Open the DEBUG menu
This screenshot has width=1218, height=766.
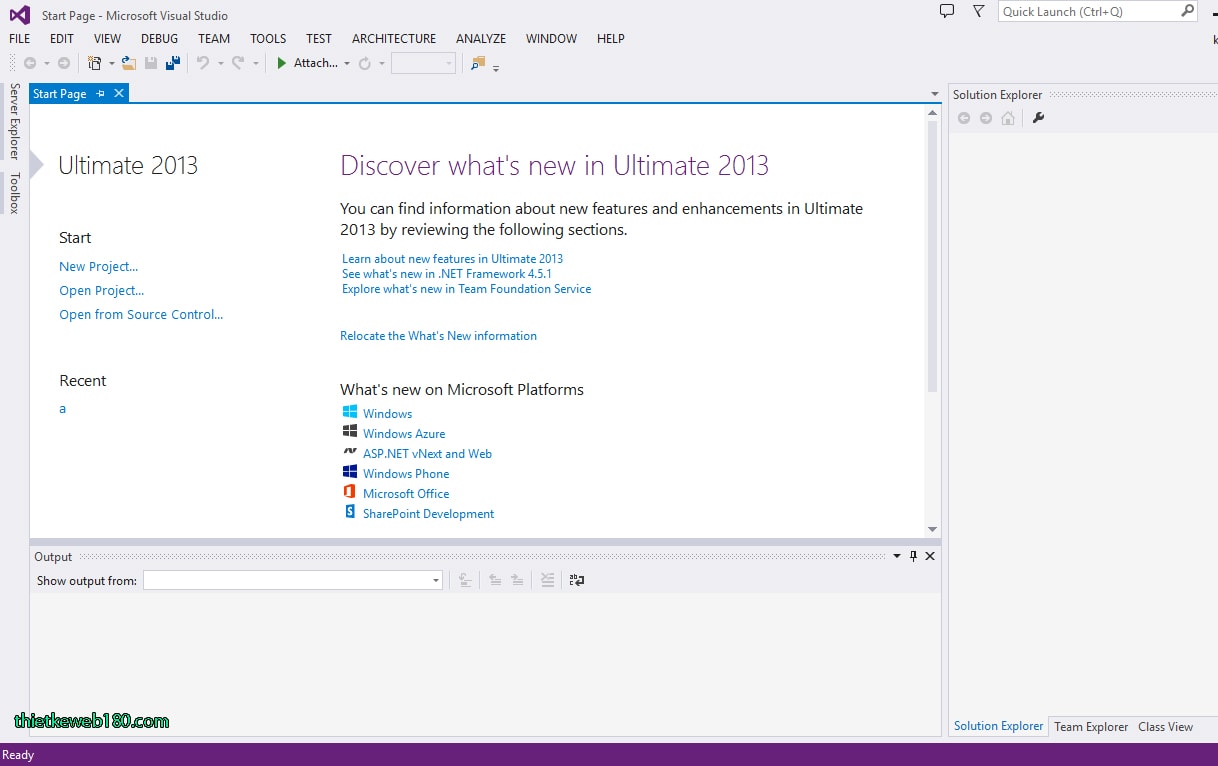coord(159,38)
